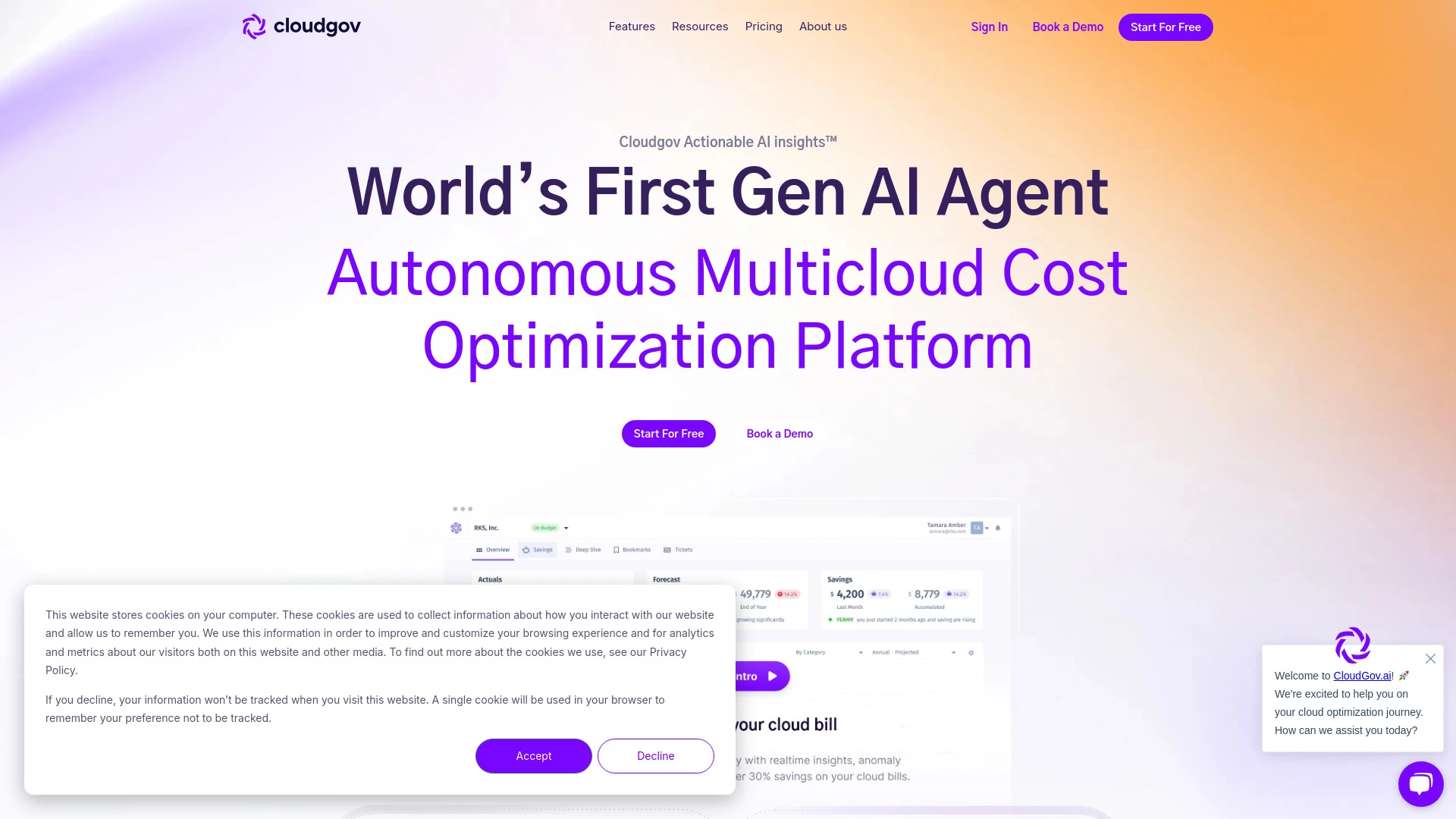1456x819 pixels.
Task: Click the Features navigation link
Action: 632,26
